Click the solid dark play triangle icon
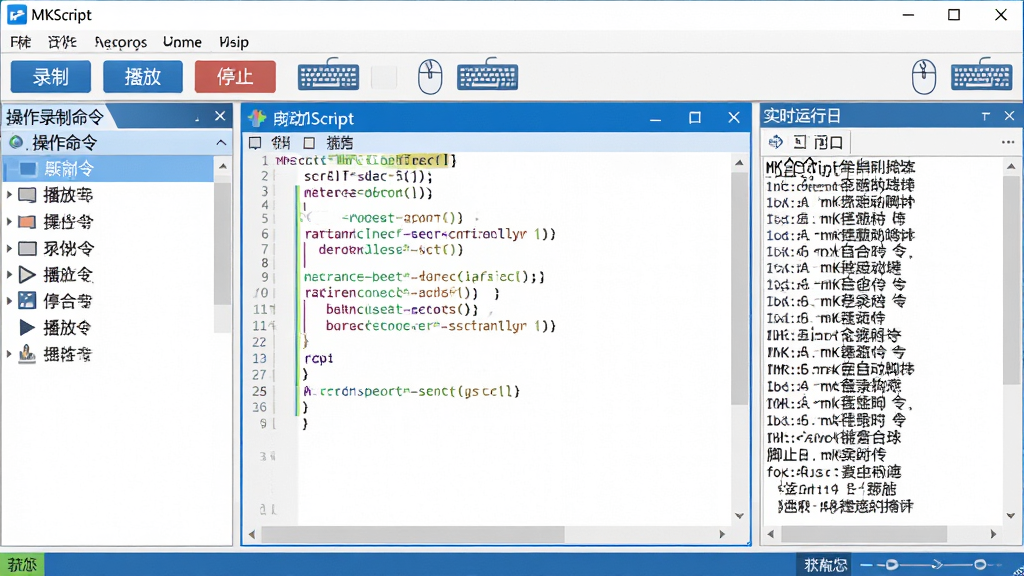1024x576 pixels. pyautogui.click(x=27, y=327)
